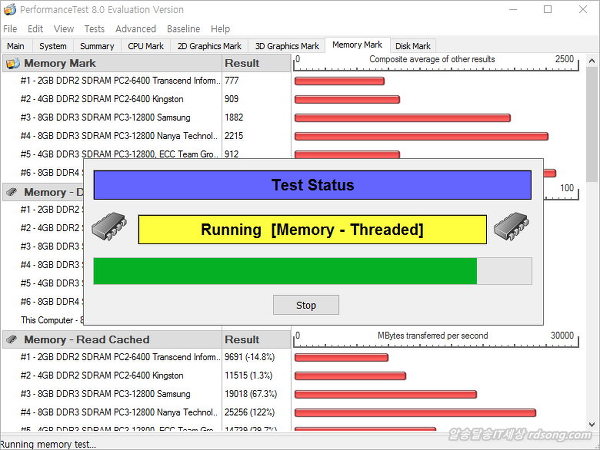Select Memory Mark row #1 2GB DDR2 Transcend

pos(121,81)
